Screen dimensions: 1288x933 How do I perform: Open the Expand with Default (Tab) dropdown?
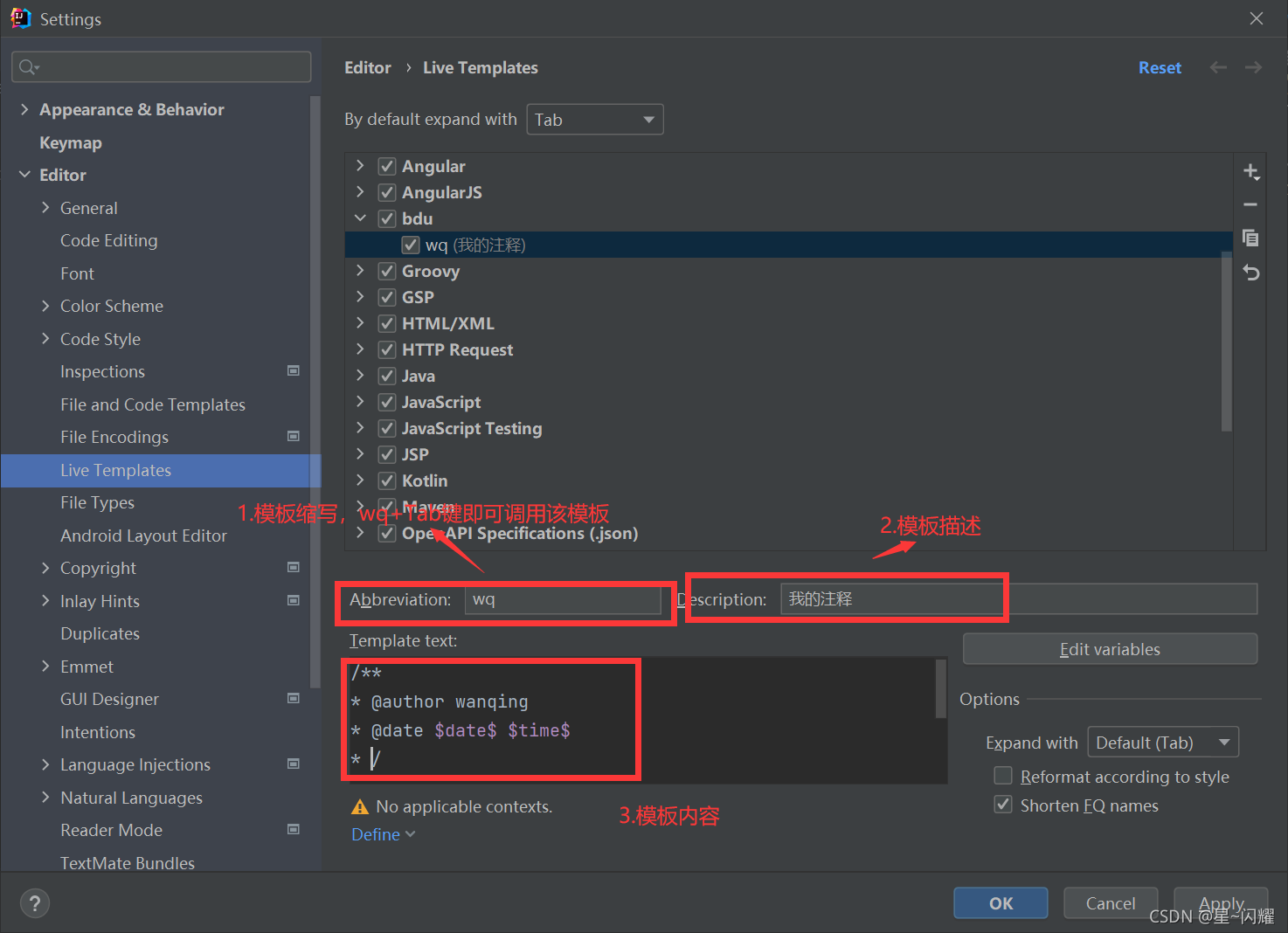pyautogui.click(x=1163, y=743)
